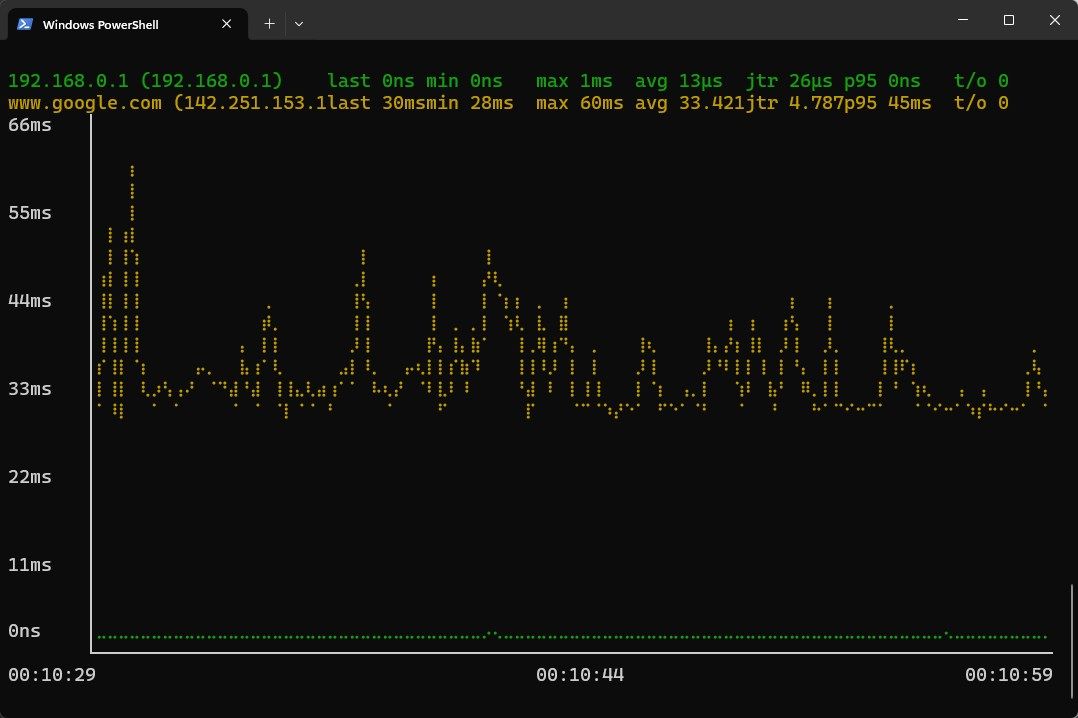The width and height of the screenshot is (1078, 718).
Task: Click the 'avg 13µs' value
Action: pyautogui.click(x=679, y=81)
